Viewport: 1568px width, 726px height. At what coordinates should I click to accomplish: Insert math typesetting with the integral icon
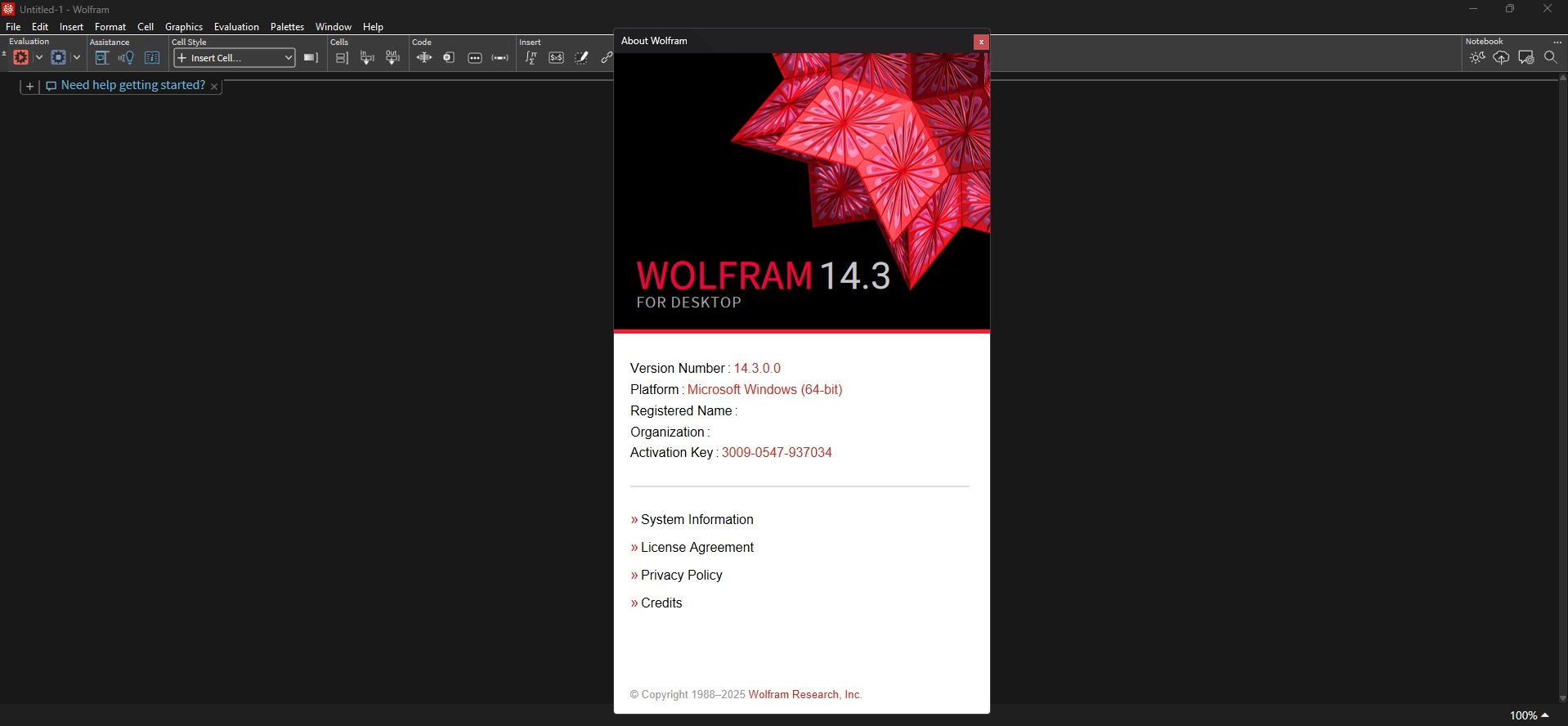click(x=531, y=58)
